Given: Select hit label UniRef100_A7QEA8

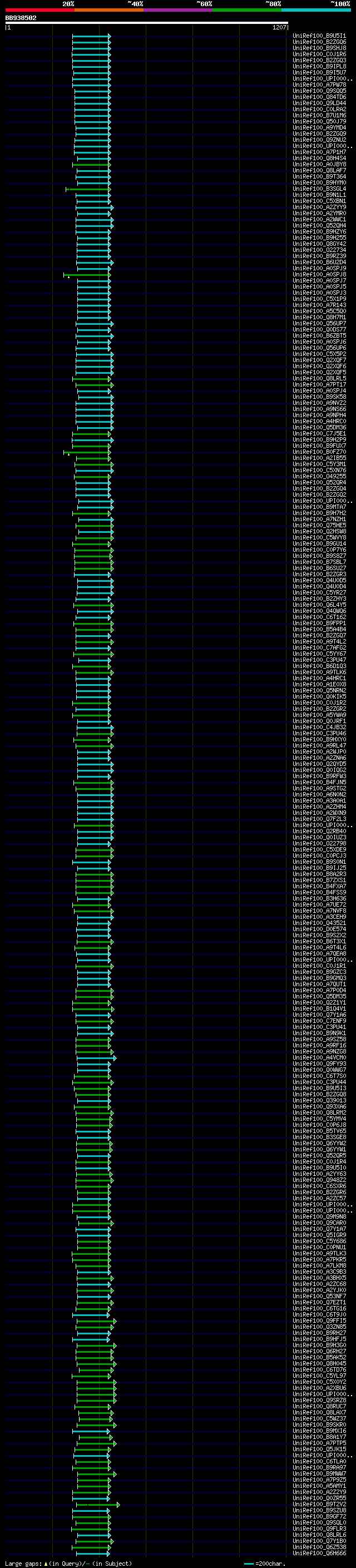Looking at the screenshot, I should (x=319, y=954).
